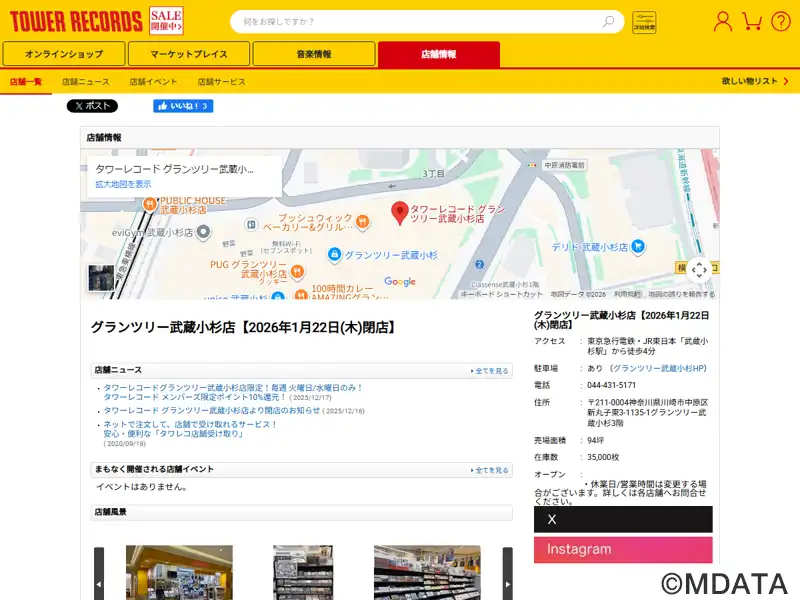
Task: Click the Street View thumbnail on map
Action: pos(100,278)
